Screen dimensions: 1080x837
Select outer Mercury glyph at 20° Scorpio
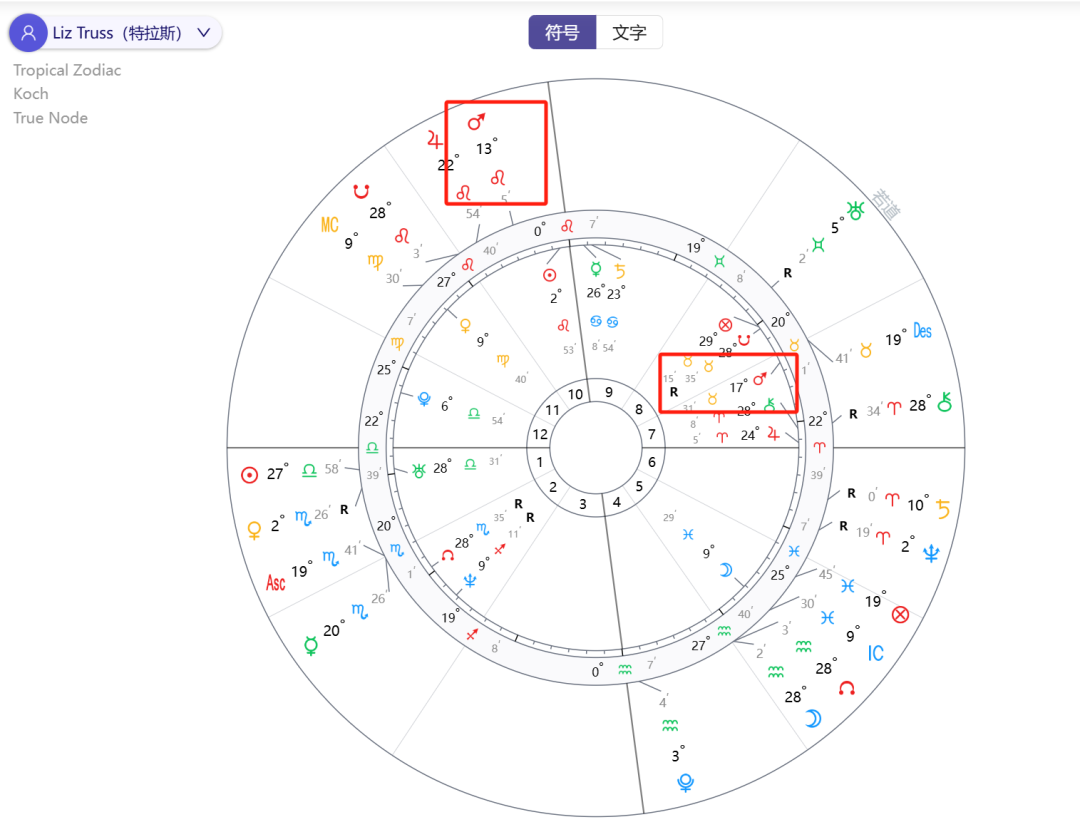point(311,645)
